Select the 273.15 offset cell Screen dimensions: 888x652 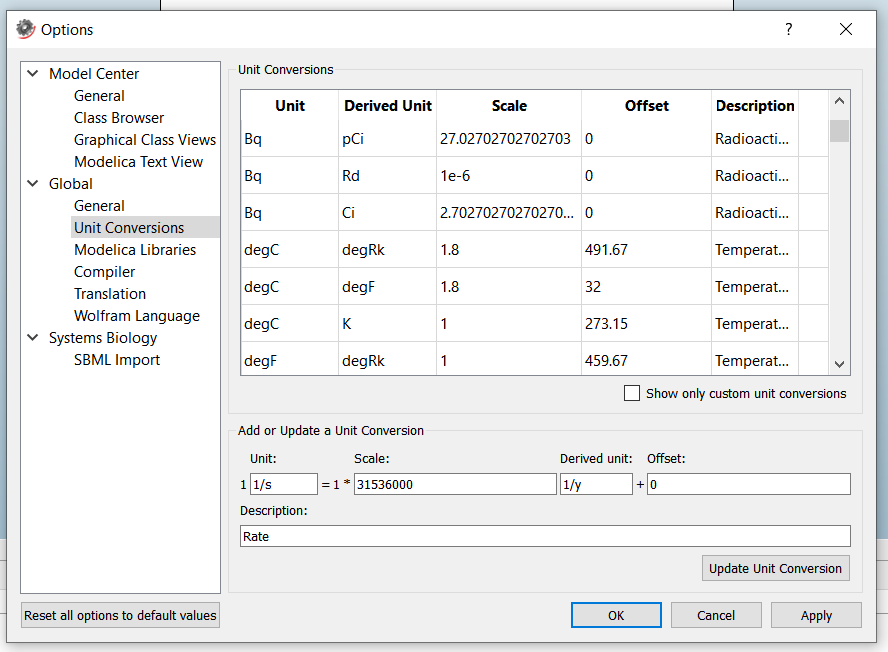(x=646, y=324)
